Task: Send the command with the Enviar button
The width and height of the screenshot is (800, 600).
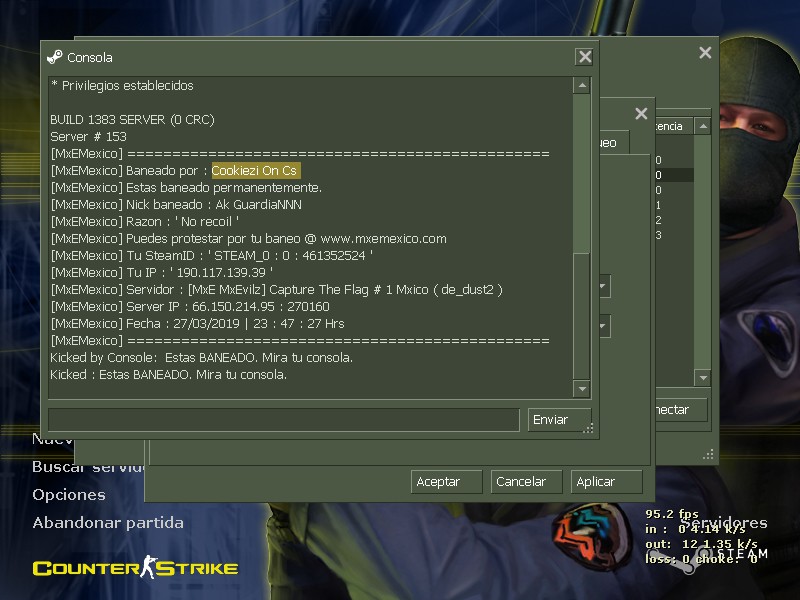Action: tap(559, 420)
